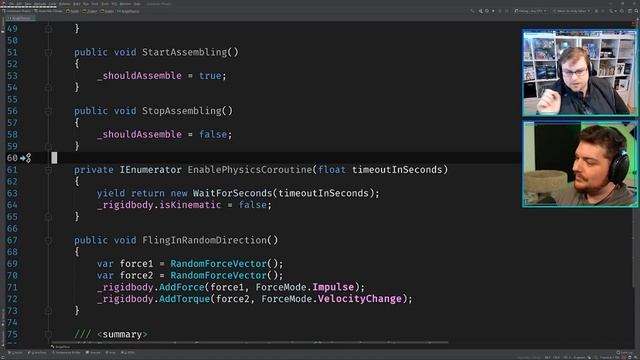The image size is (640, 360).
Task: Click the summary tag on line 75
Action: tap(122, 334)
